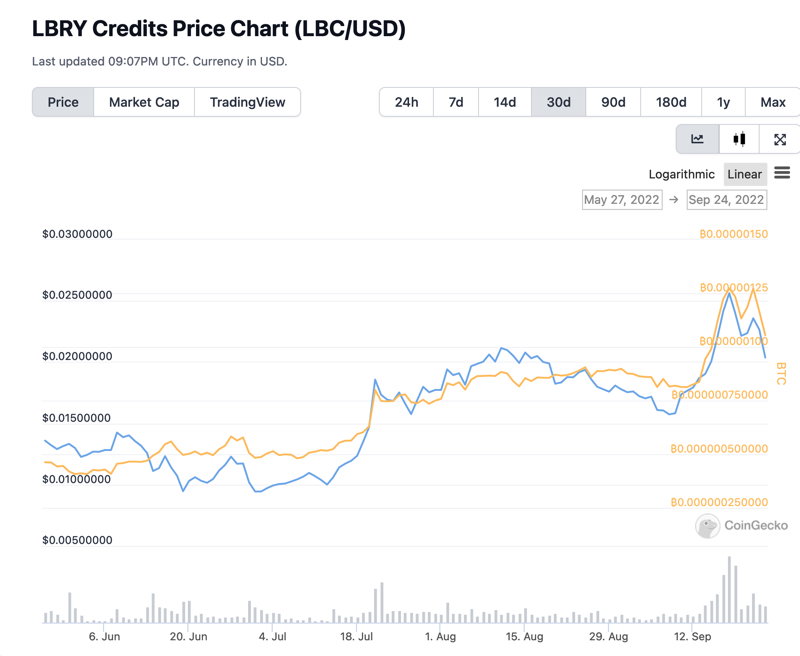Toggle Linear scale
This screenshot has width=800, height=656.
tap(745, 174)
